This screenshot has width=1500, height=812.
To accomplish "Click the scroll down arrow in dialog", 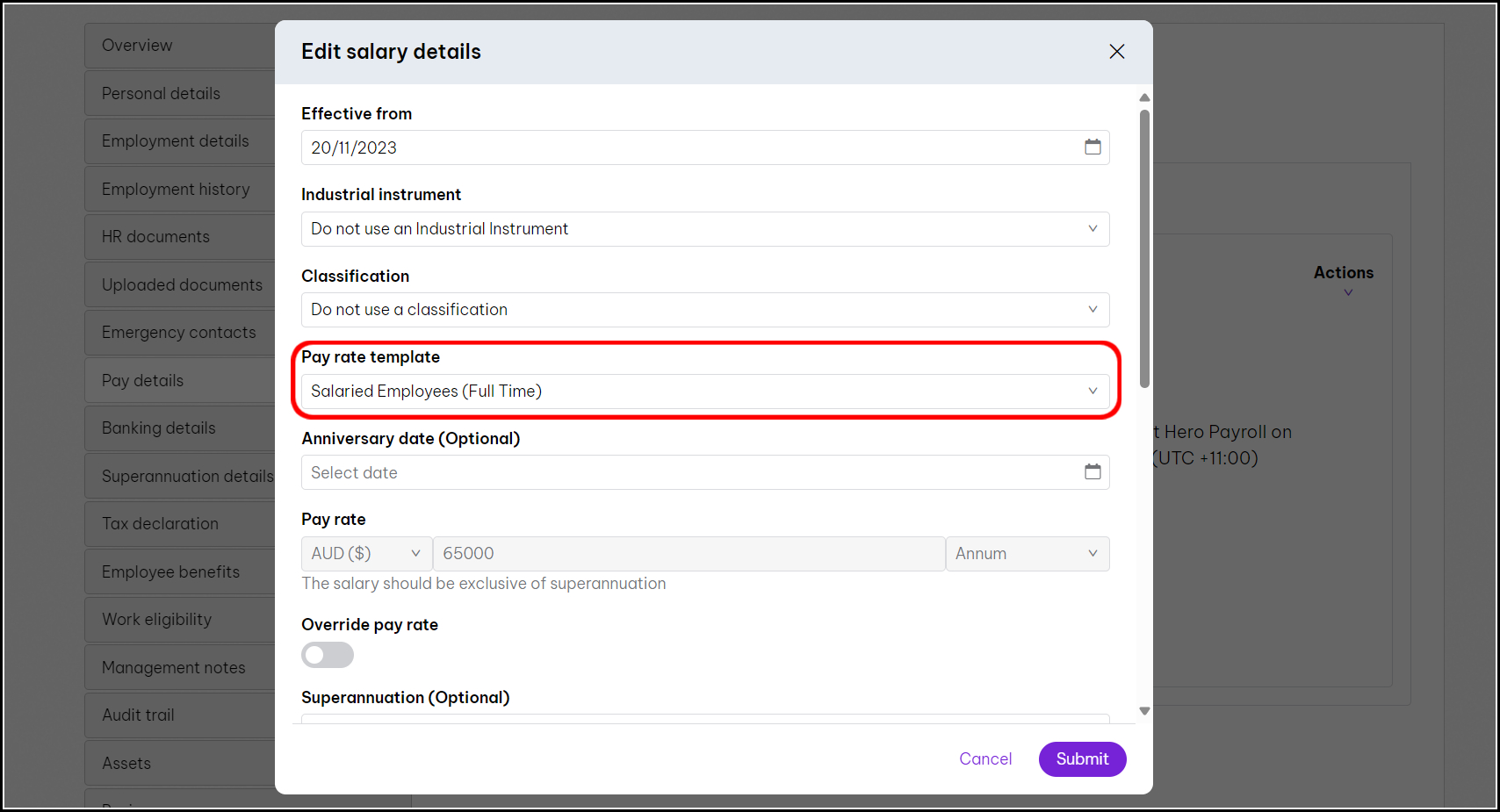I will [1144, 711].
